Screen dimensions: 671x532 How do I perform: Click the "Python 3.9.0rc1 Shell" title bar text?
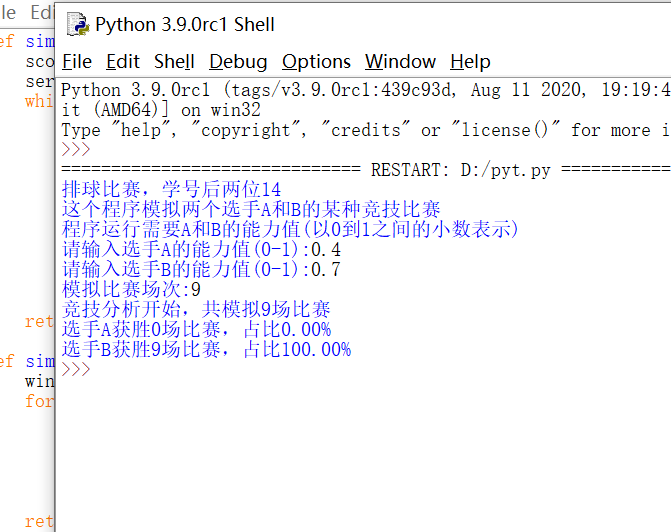(185, 24)
